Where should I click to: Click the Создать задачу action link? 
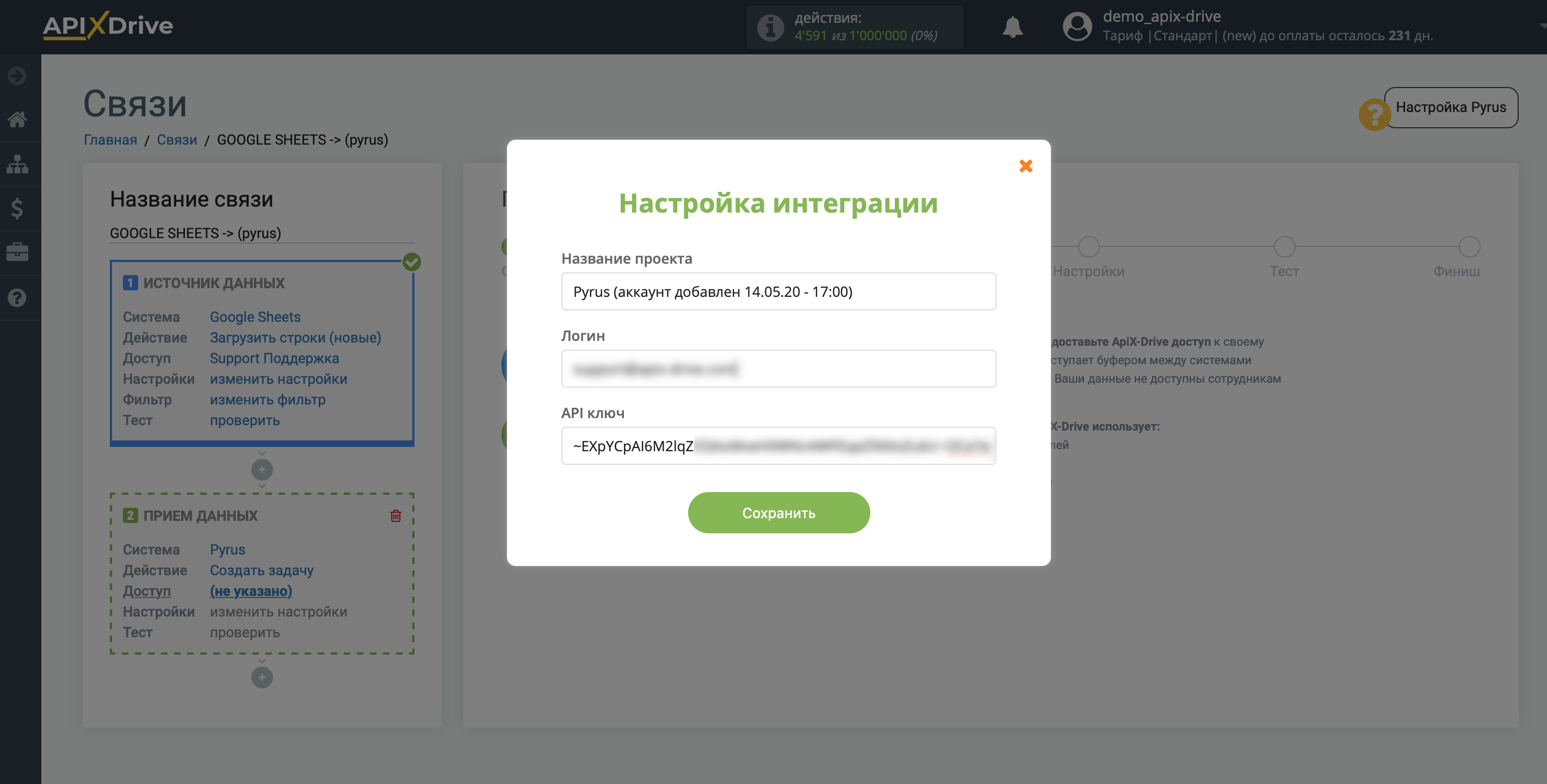[262, 570]
